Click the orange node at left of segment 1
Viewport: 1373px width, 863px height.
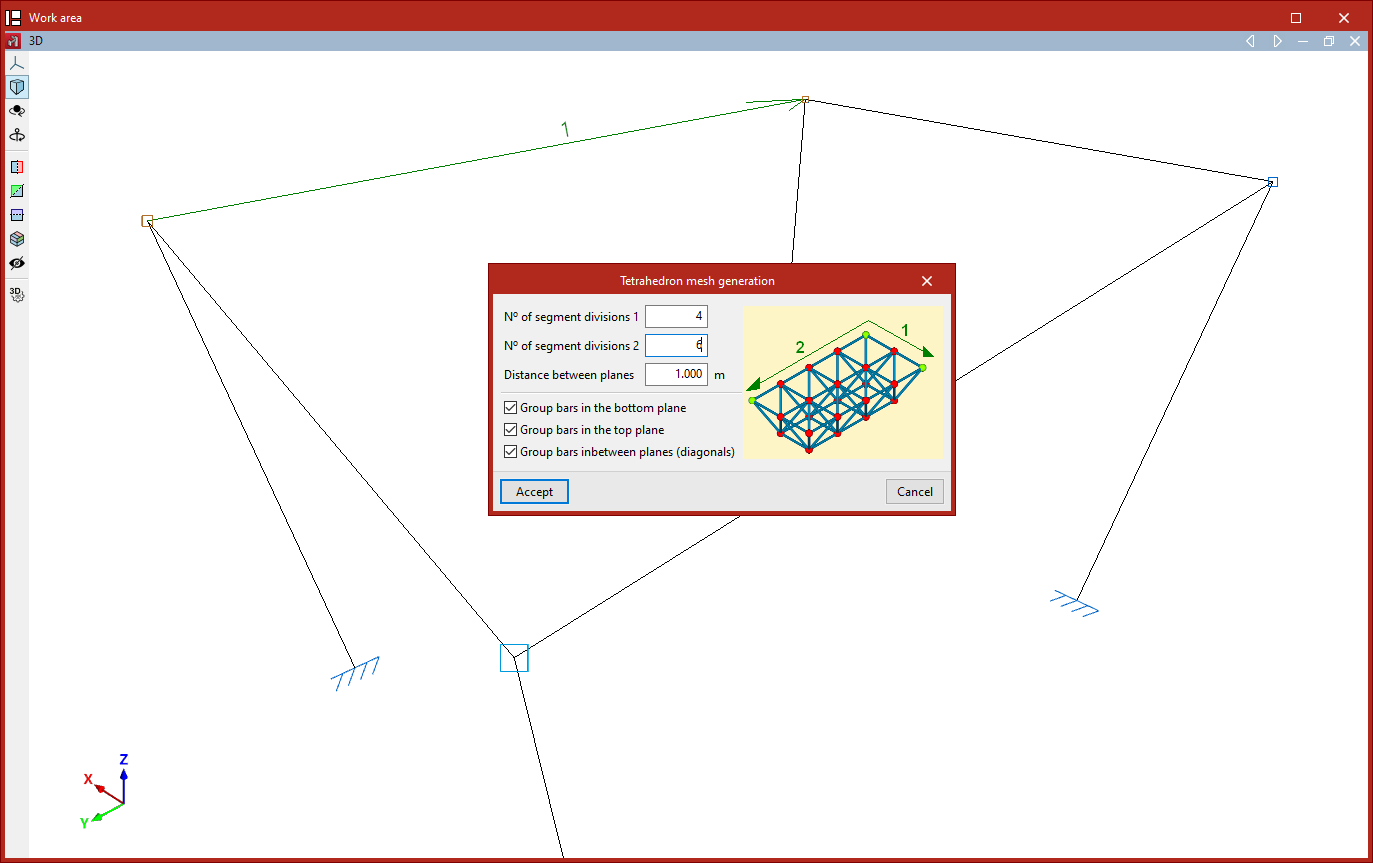[147, 221]
